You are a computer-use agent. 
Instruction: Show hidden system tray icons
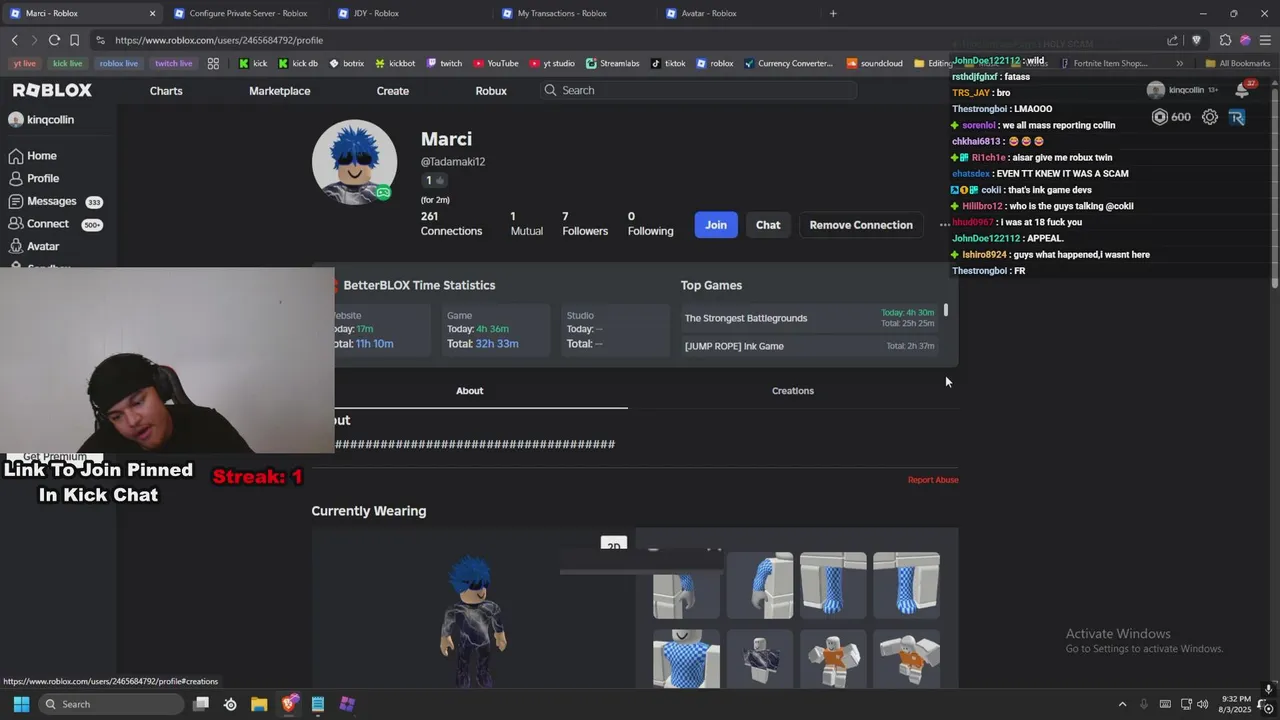tap(1122, 704)
